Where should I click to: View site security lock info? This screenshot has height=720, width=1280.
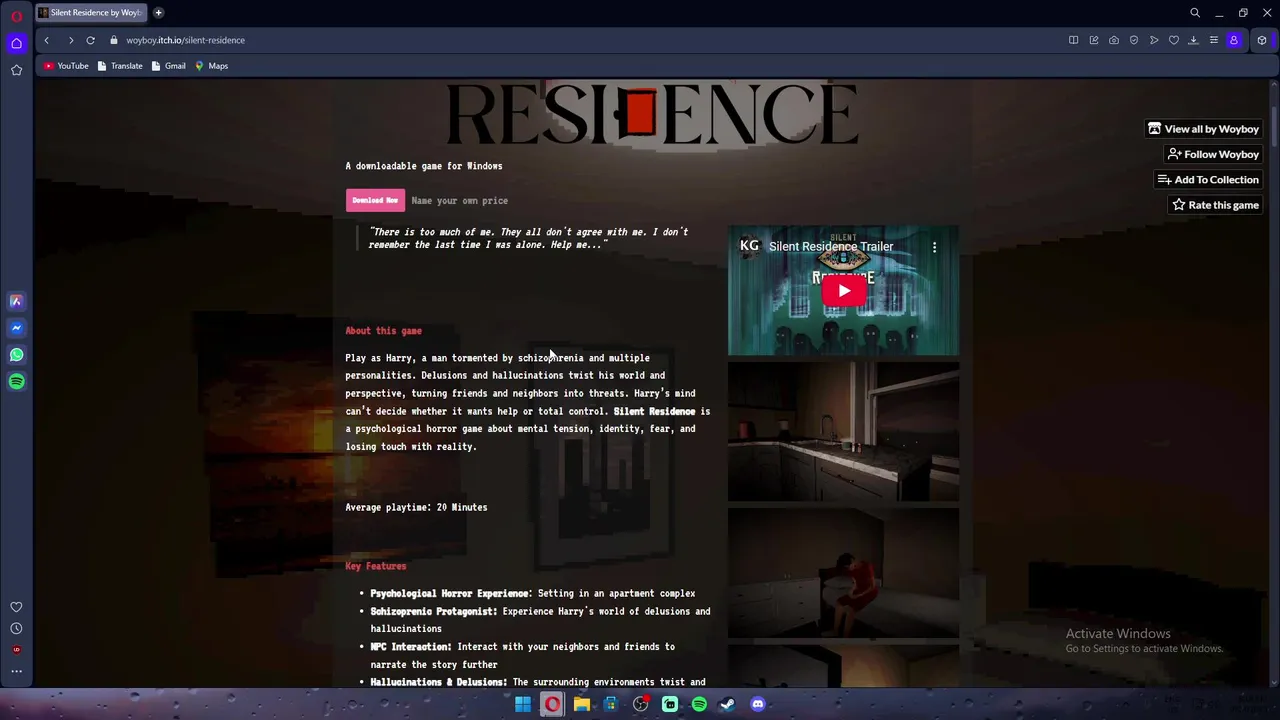click(114, 40)
